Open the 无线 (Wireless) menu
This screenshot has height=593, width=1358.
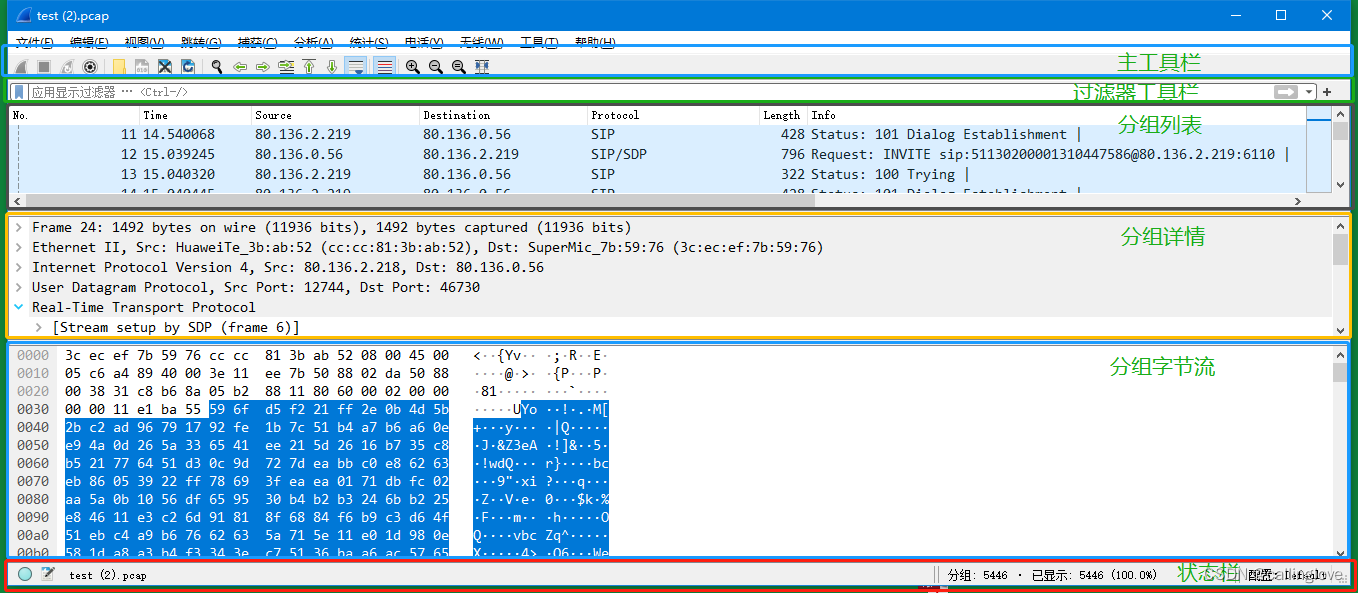pyautogui.click(x=481, y=42)
